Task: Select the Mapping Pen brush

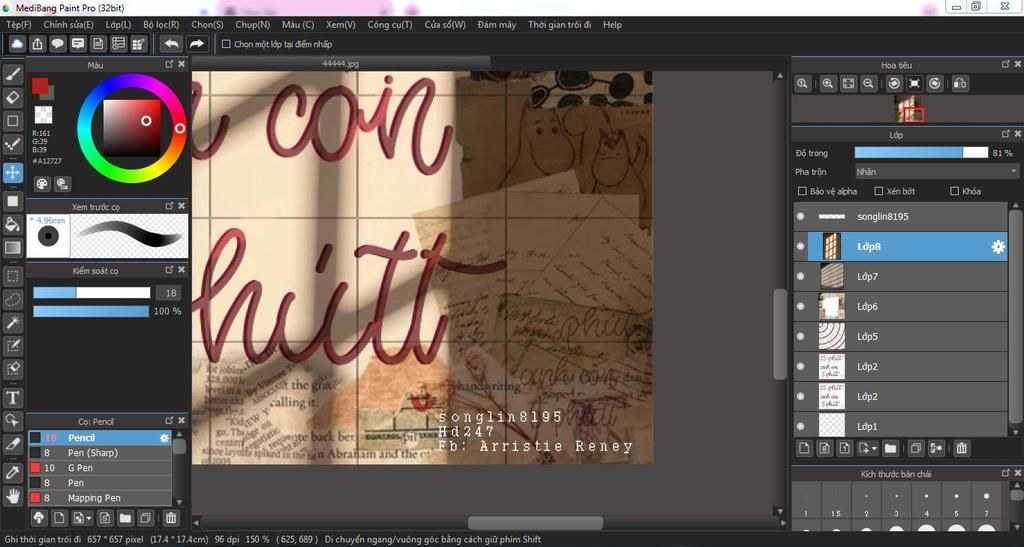Action: (100, 498)
